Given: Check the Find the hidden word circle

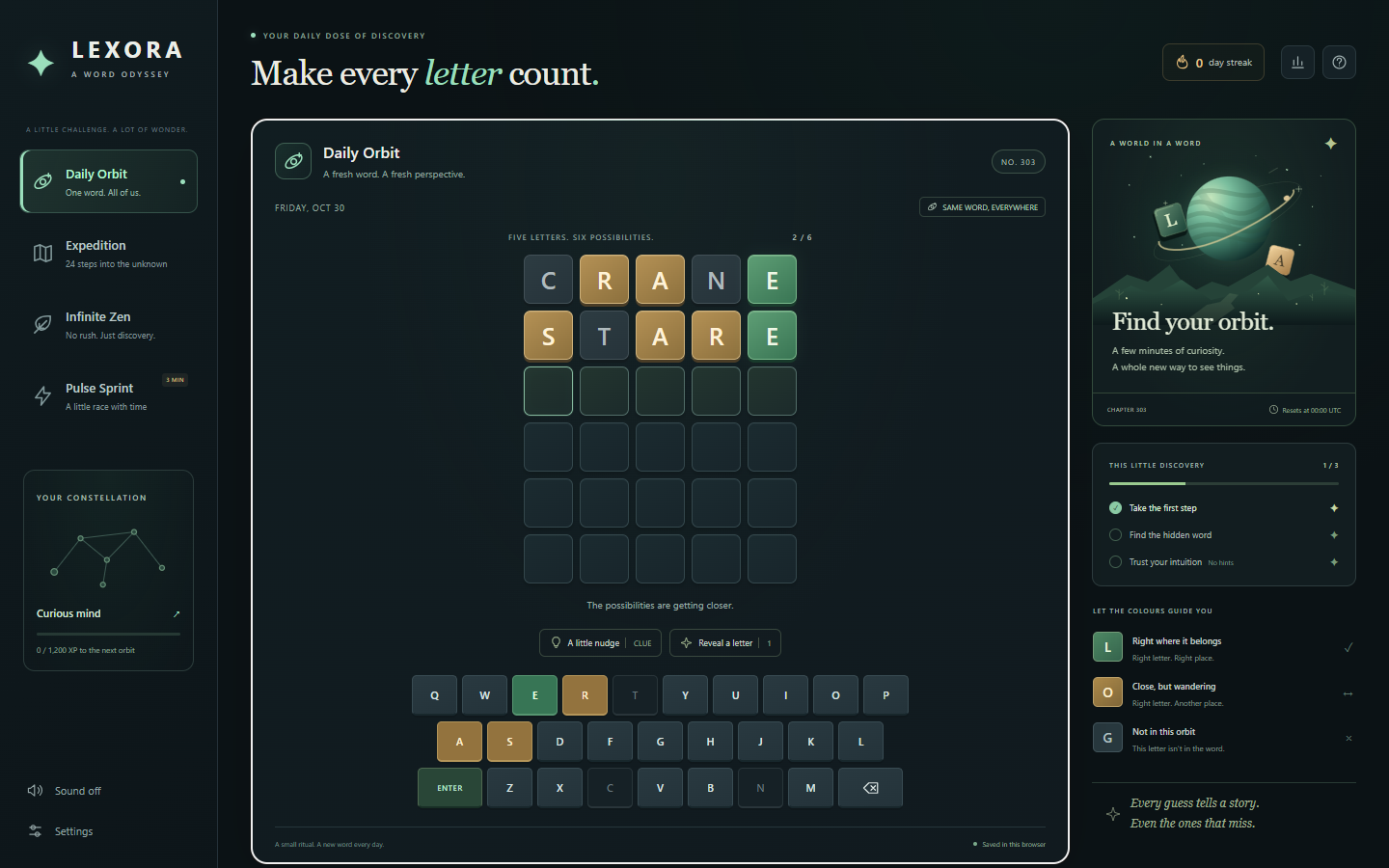Looking at the screenshot, I should pyautogui.click(x=1116, y=535).
